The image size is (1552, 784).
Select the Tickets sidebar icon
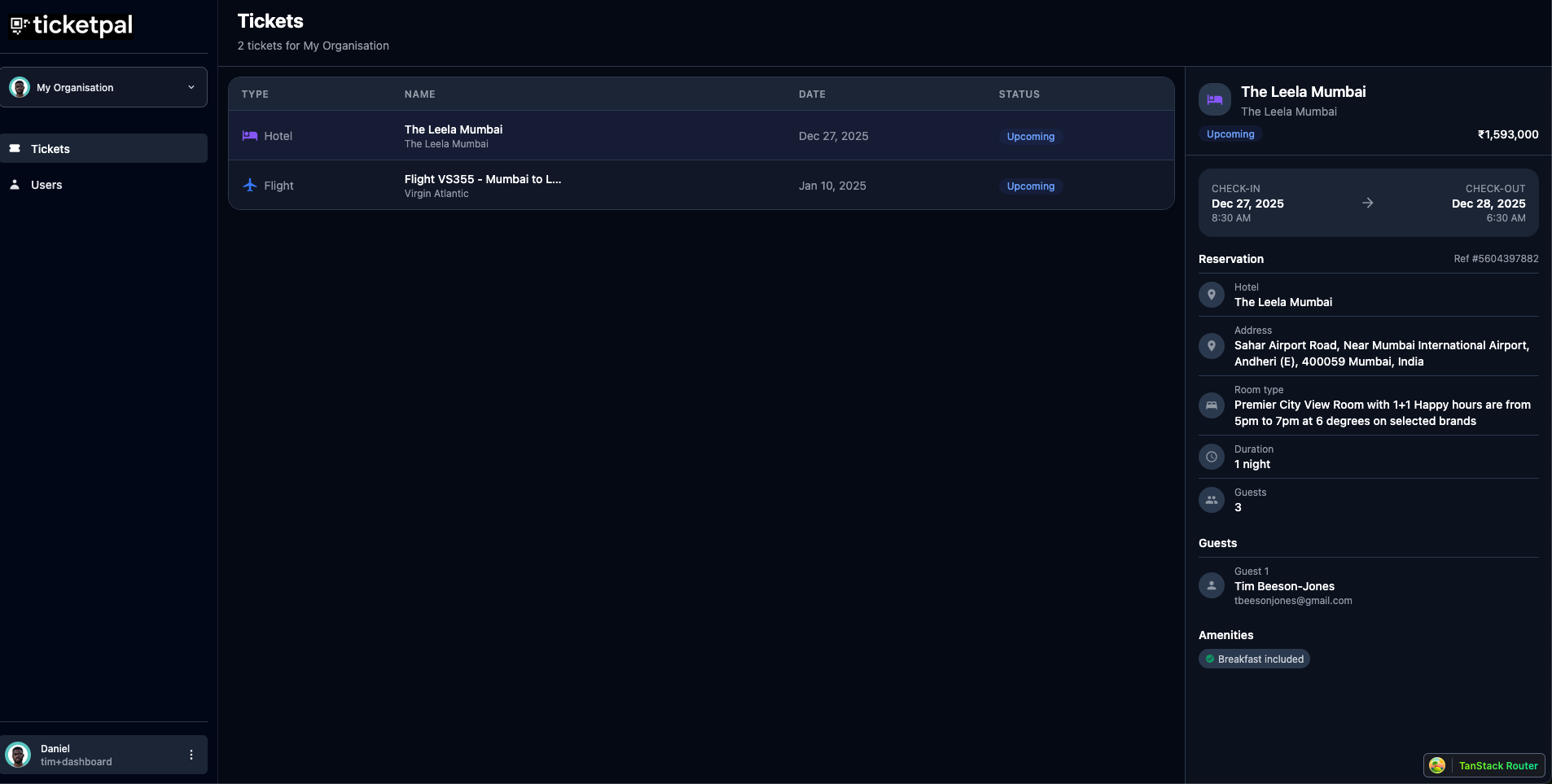pos(15,148)
